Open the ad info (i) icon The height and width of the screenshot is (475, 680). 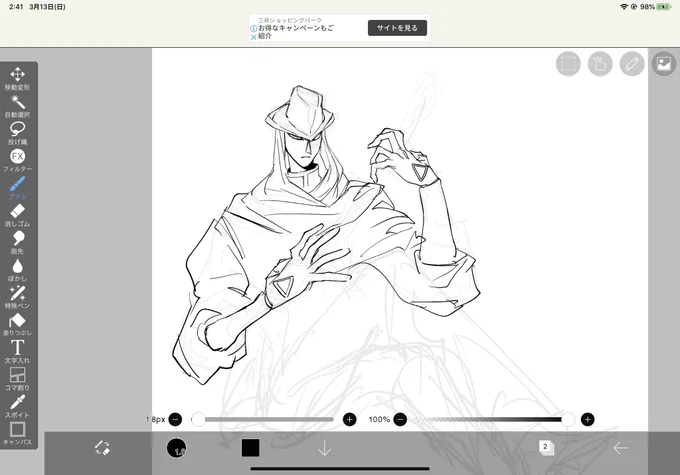[254, 29]
